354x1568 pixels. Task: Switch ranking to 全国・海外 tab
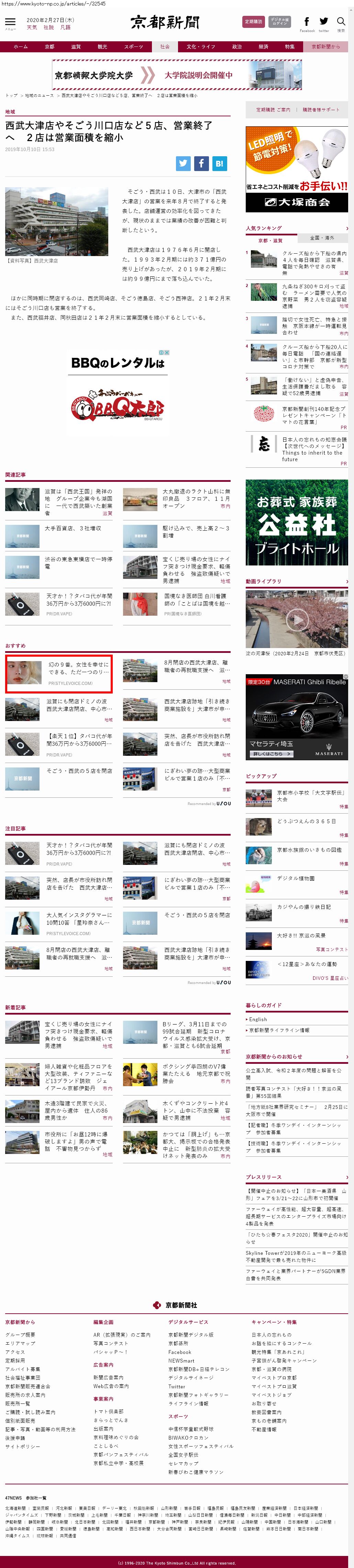pos(322,238)
